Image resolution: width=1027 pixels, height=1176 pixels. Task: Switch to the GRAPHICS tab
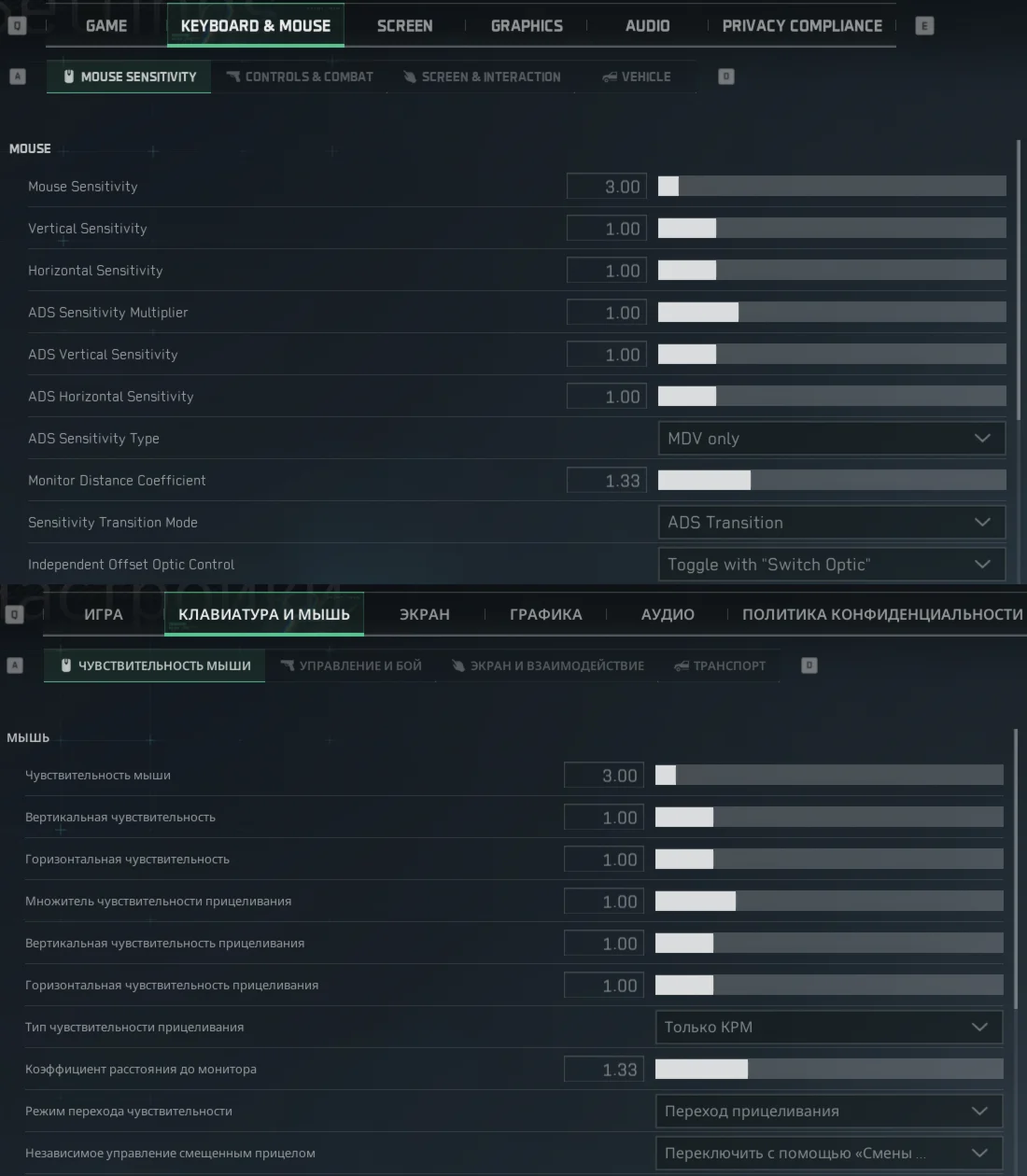(x=527, y=26)
